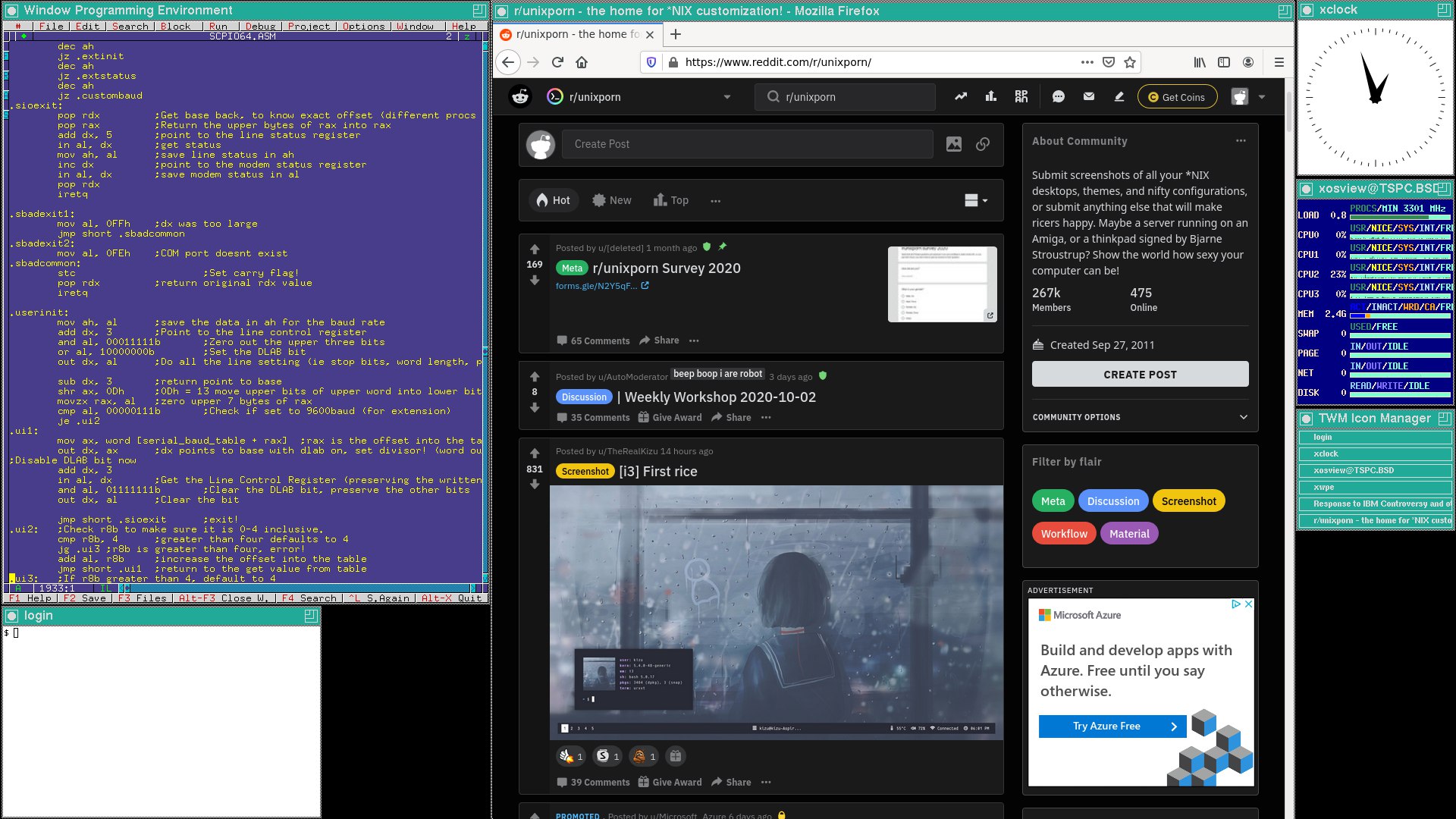Image resolution: width=1456 pixels, height=819 pixels.
Task: Click the Firefox home icon
Action: (582, 62)
